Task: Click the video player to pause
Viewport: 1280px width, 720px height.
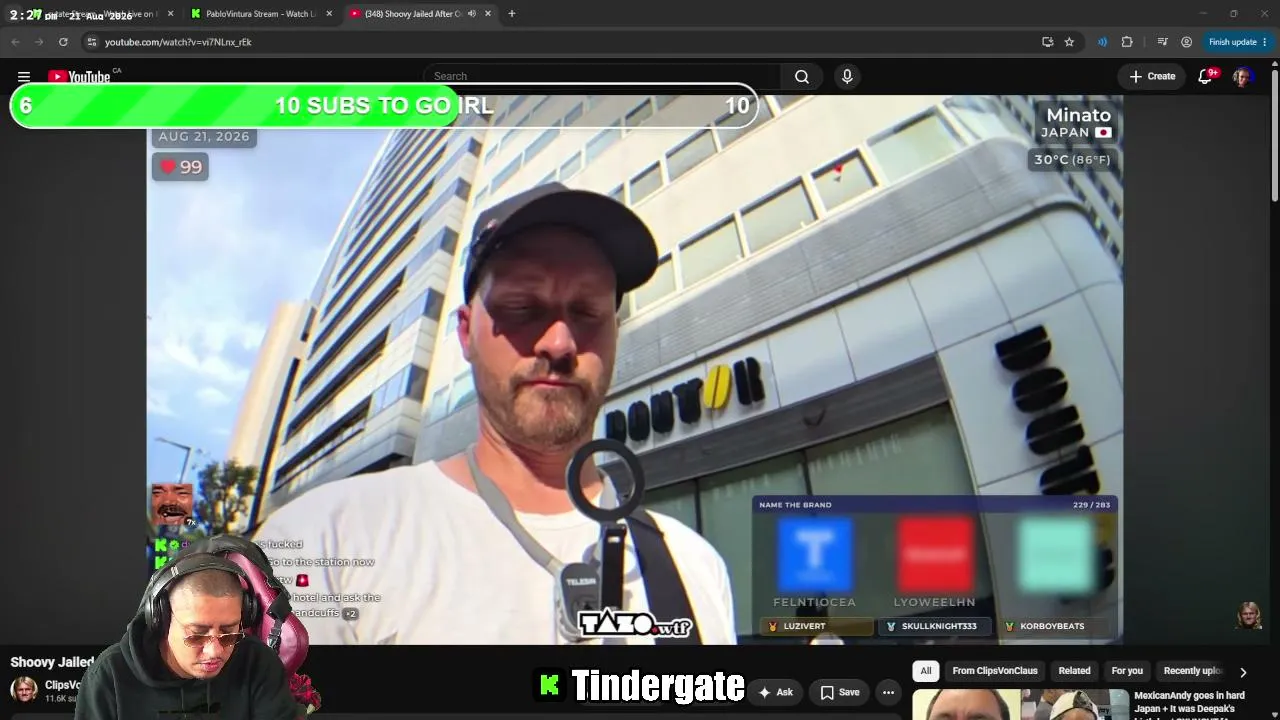Action: coord(634,370)
